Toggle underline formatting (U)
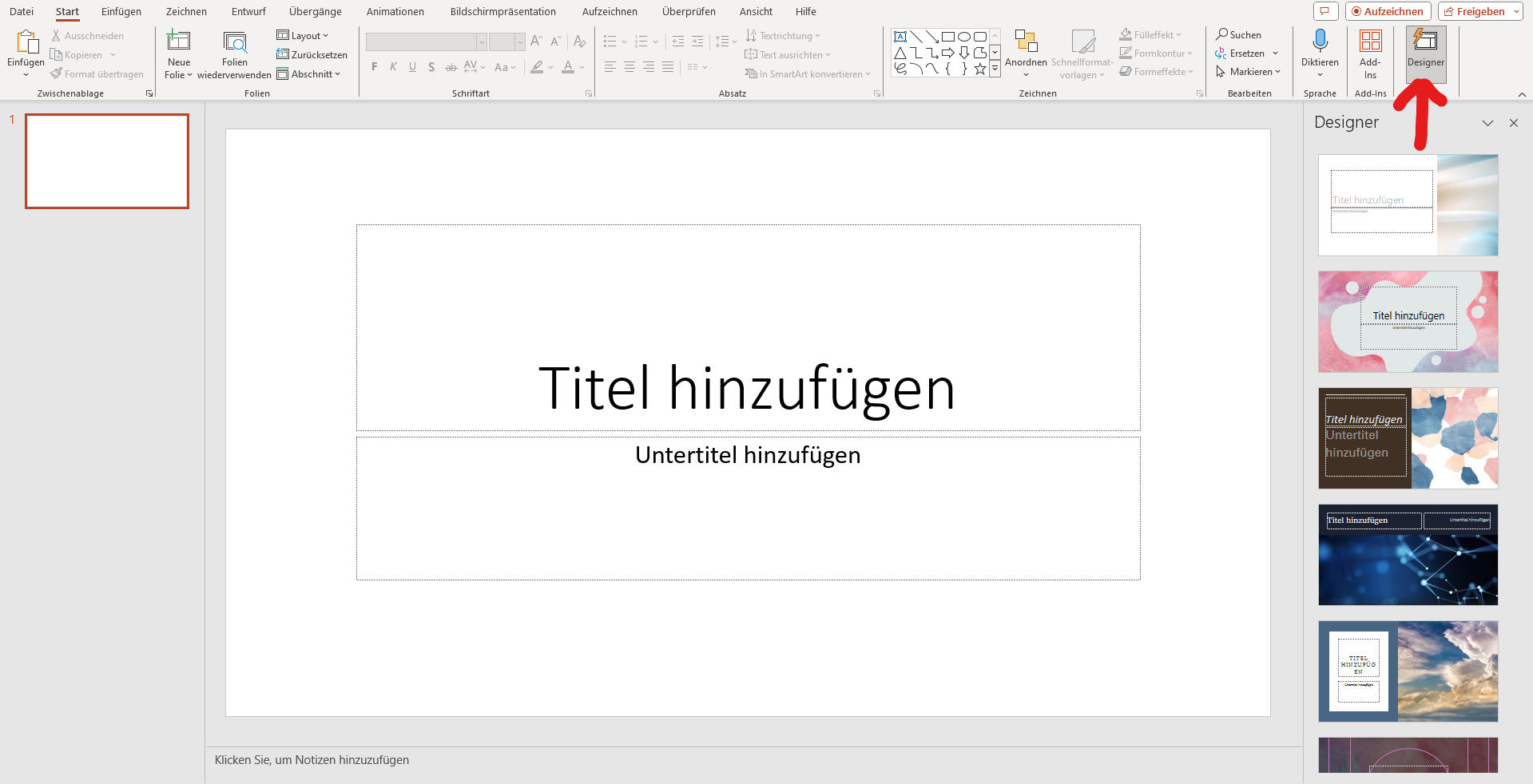 [412, 67]
